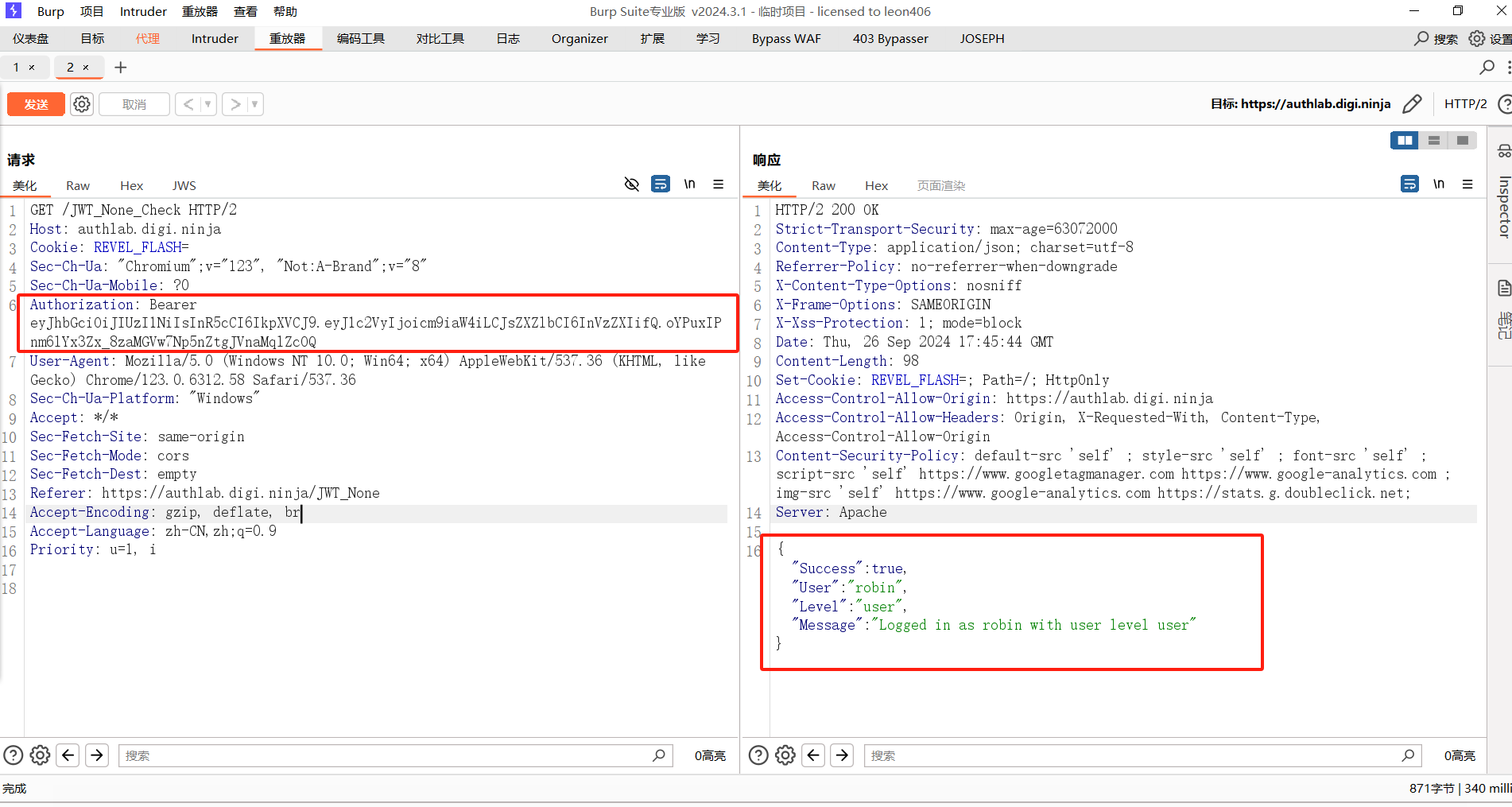Open request pane hamburger menu
1512x807 pixels.
click(x=719, y=184)
